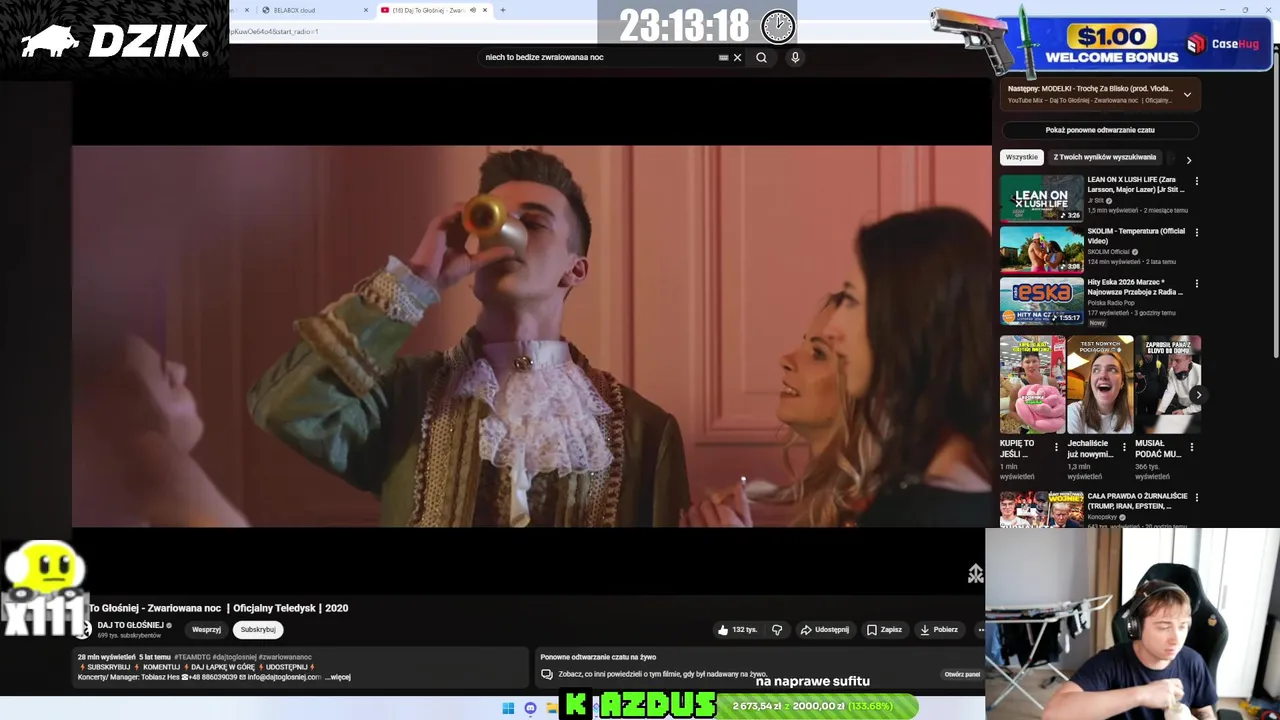This screenshot has width=1280, height=720.
Task: Dislike the video with the thumbs down
Action: (777, 630)
